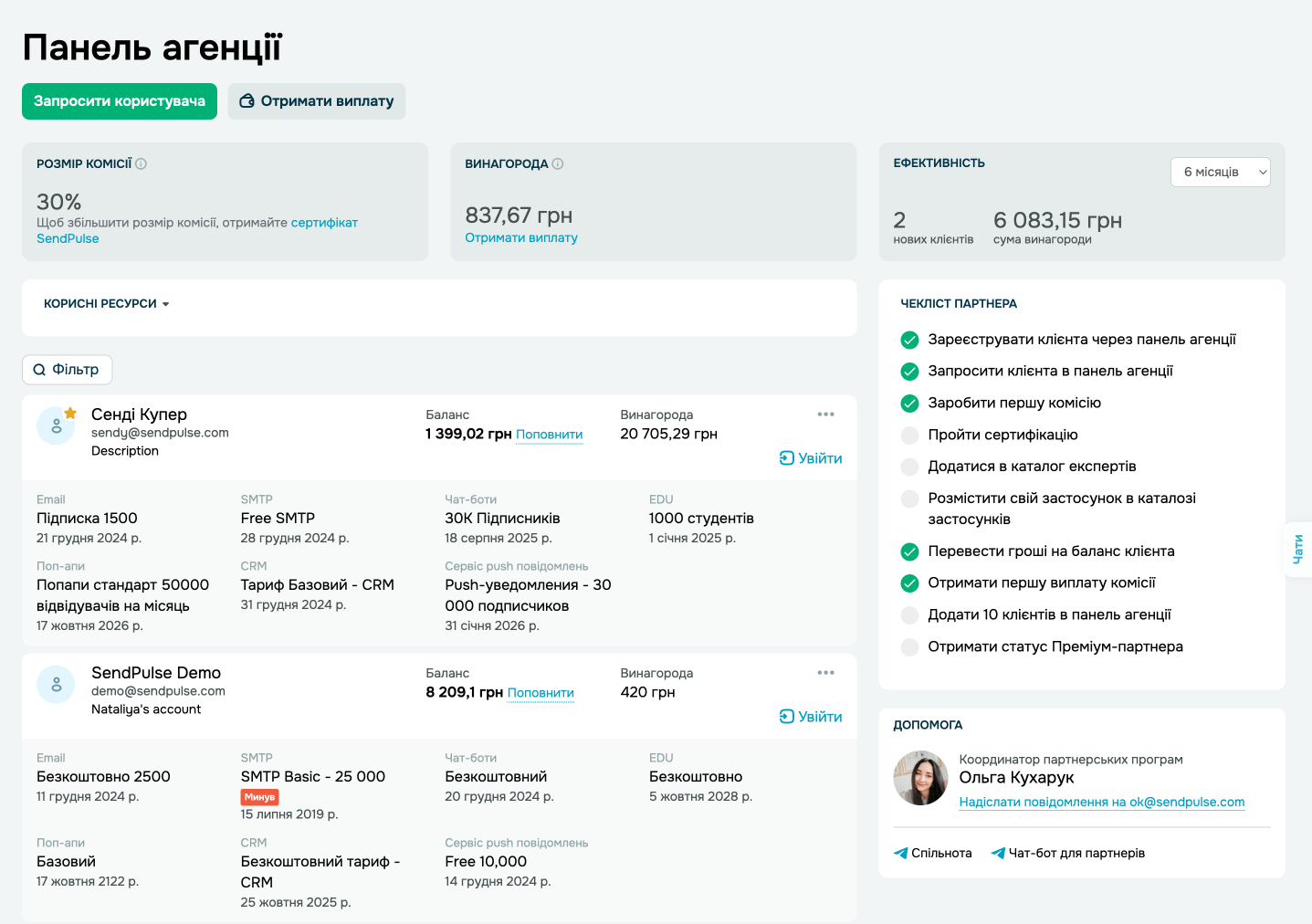
Task: Expand the Корисні ресурси section
Action: point(107,304)
